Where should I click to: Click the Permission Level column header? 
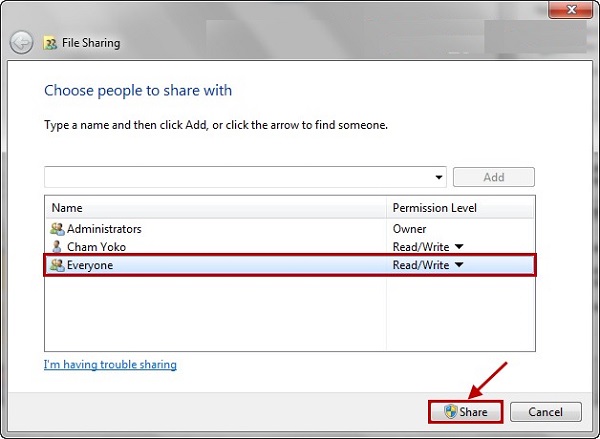tap(435, 208)
